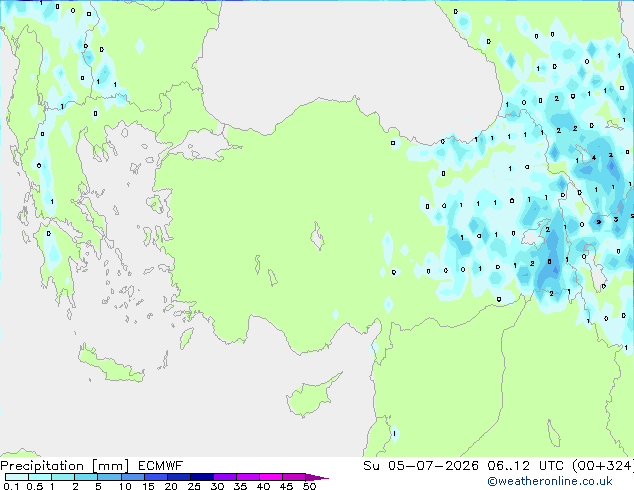Click the 40–45 mm magenta legend swatch

(x=271, y=477)
